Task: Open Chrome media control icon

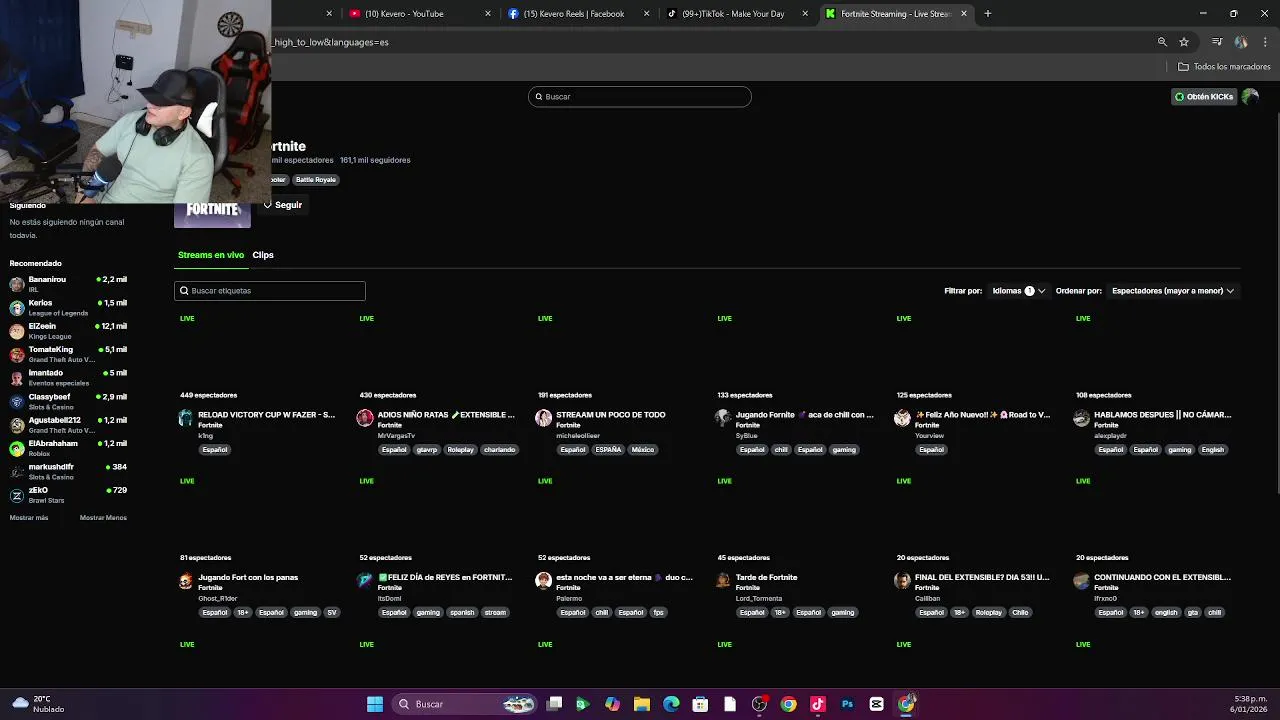Action: point(1217,42)
